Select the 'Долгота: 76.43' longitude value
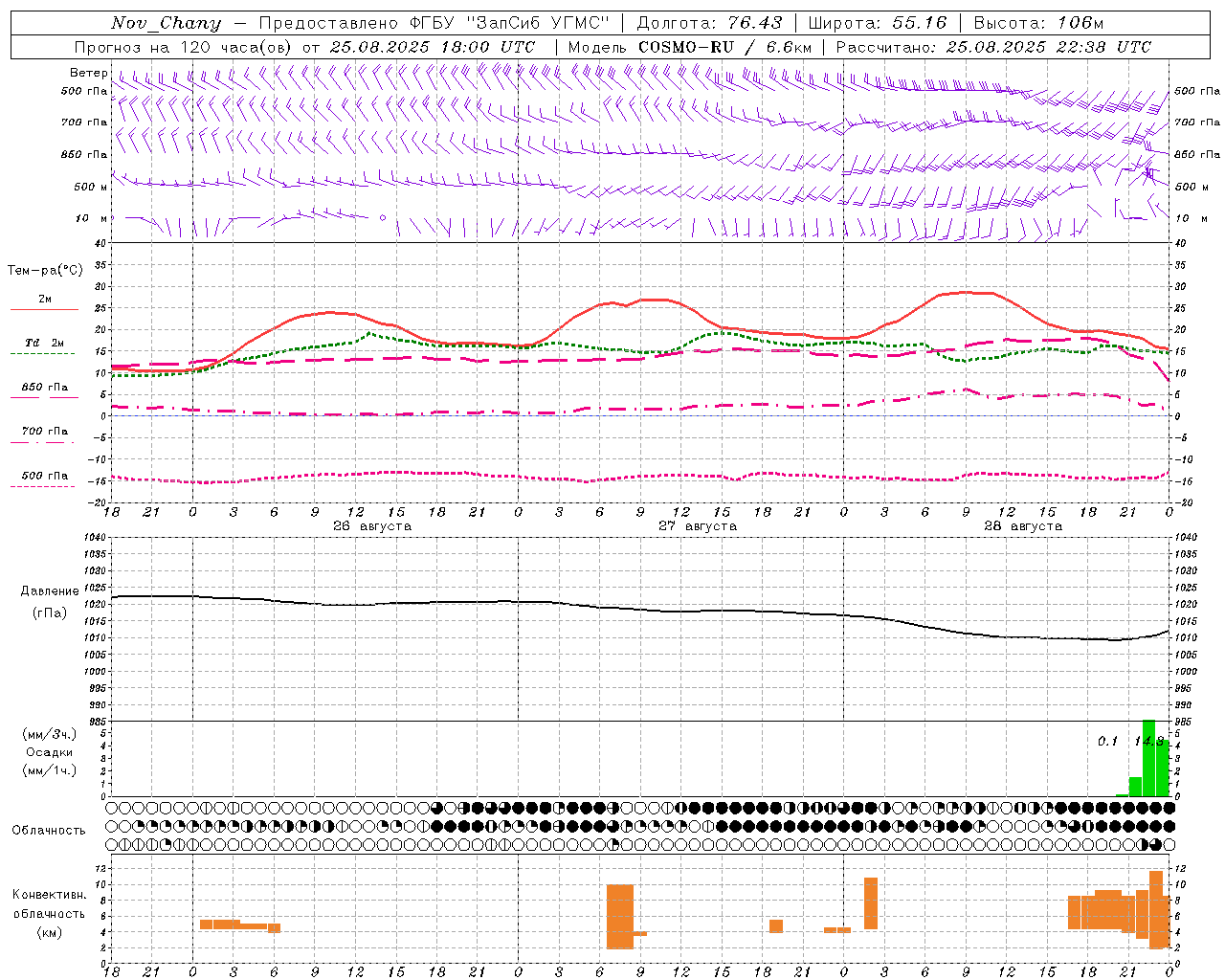1225x980 pixels. point(709,23)
